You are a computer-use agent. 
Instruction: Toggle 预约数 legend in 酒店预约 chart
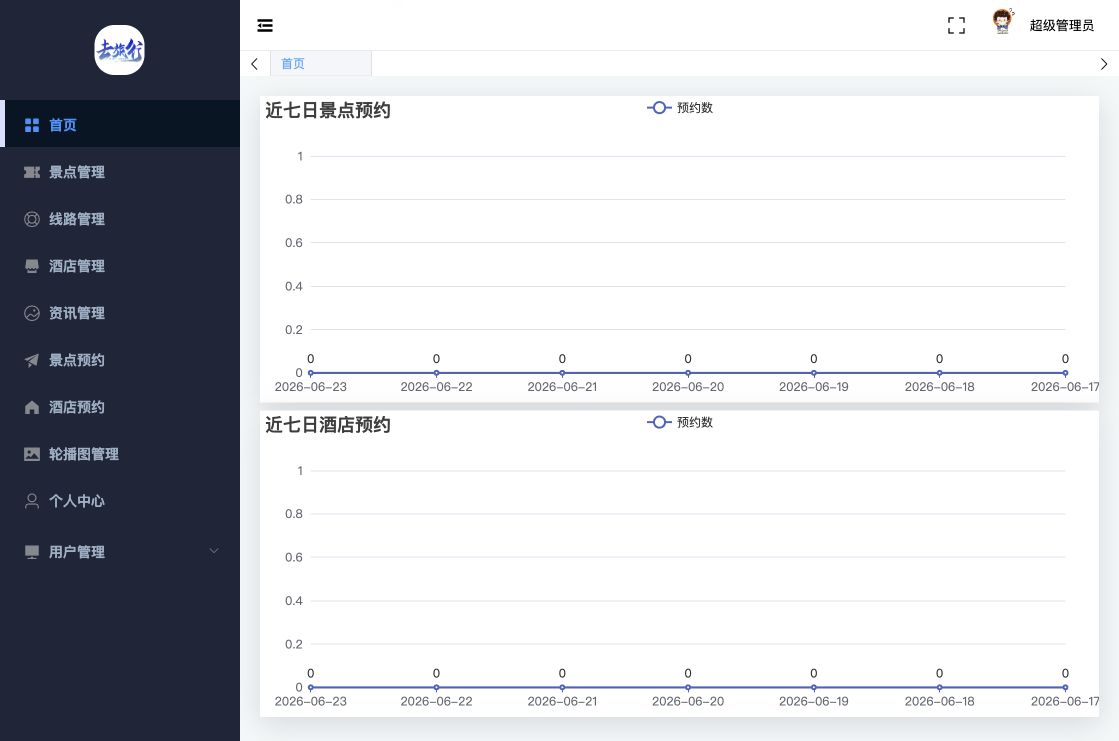tap(680, 423)
